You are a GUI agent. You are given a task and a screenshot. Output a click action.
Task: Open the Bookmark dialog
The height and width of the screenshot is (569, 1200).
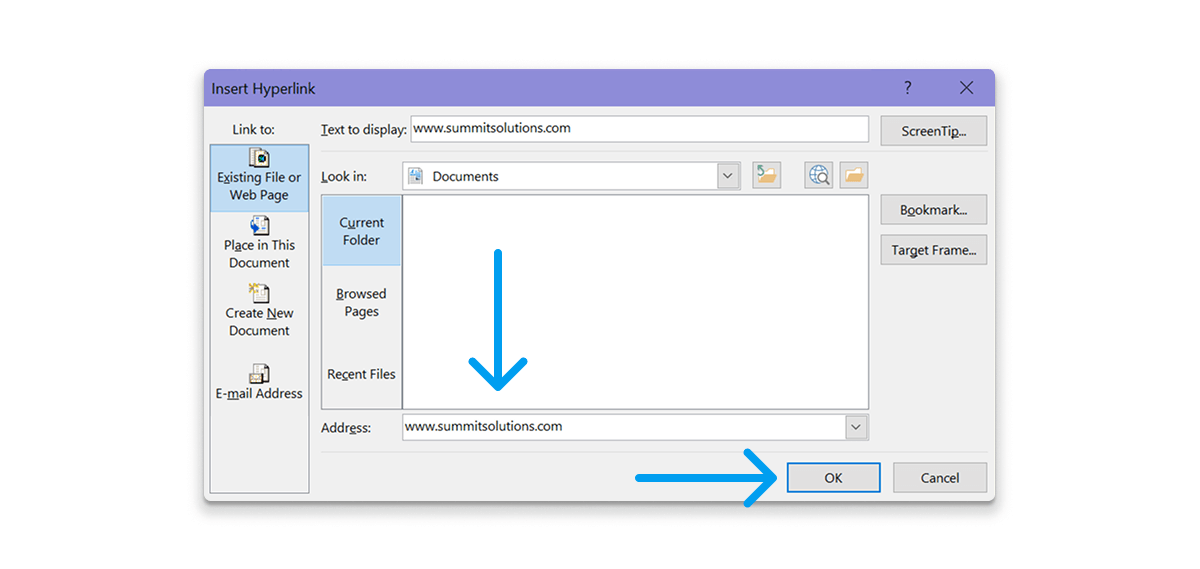click(934, 210)
